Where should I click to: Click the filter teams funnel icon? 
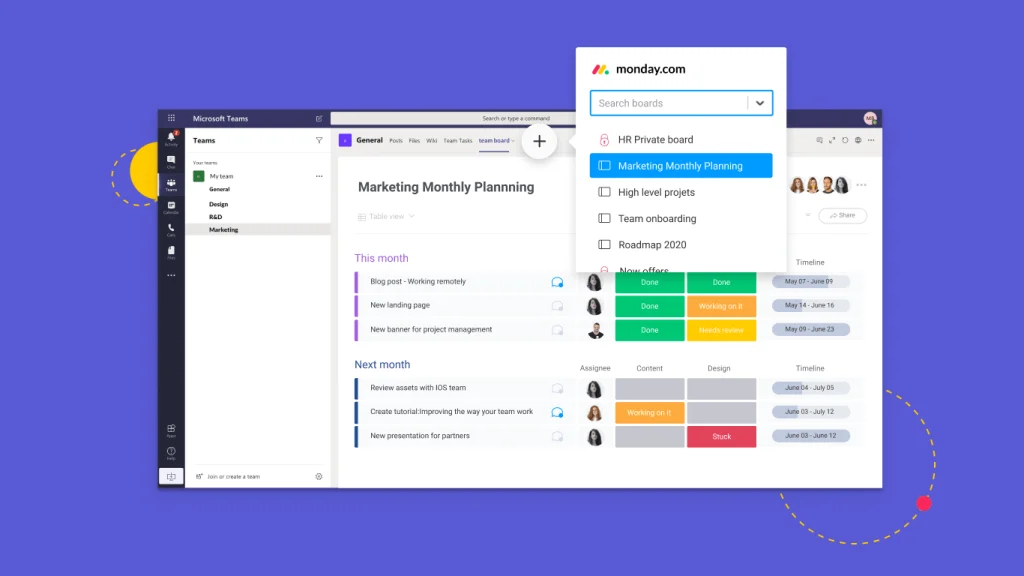click(x=319, y=141)
